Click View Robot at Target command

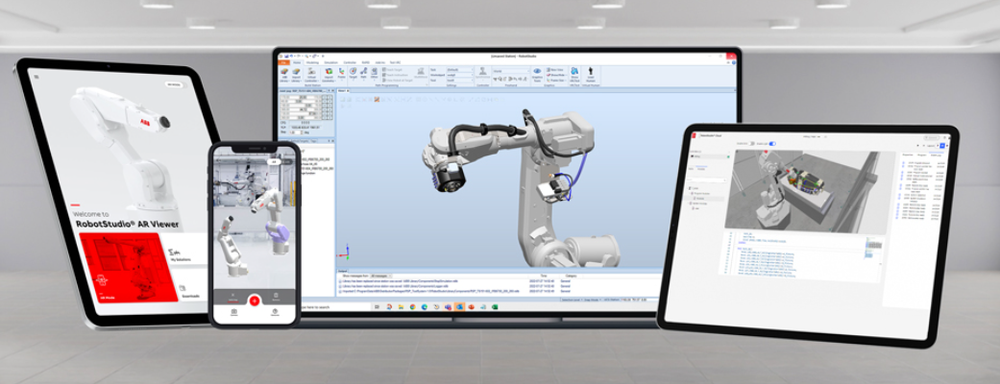397,80
